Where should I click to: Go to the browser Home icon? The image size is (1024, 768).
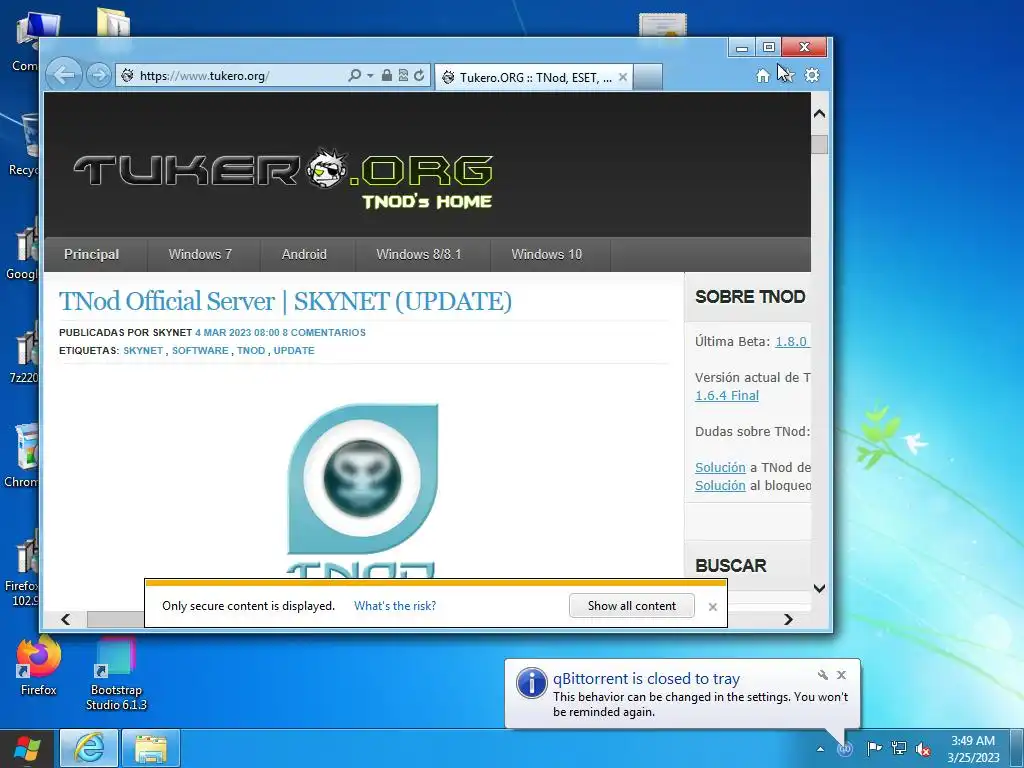coord(762,76)
